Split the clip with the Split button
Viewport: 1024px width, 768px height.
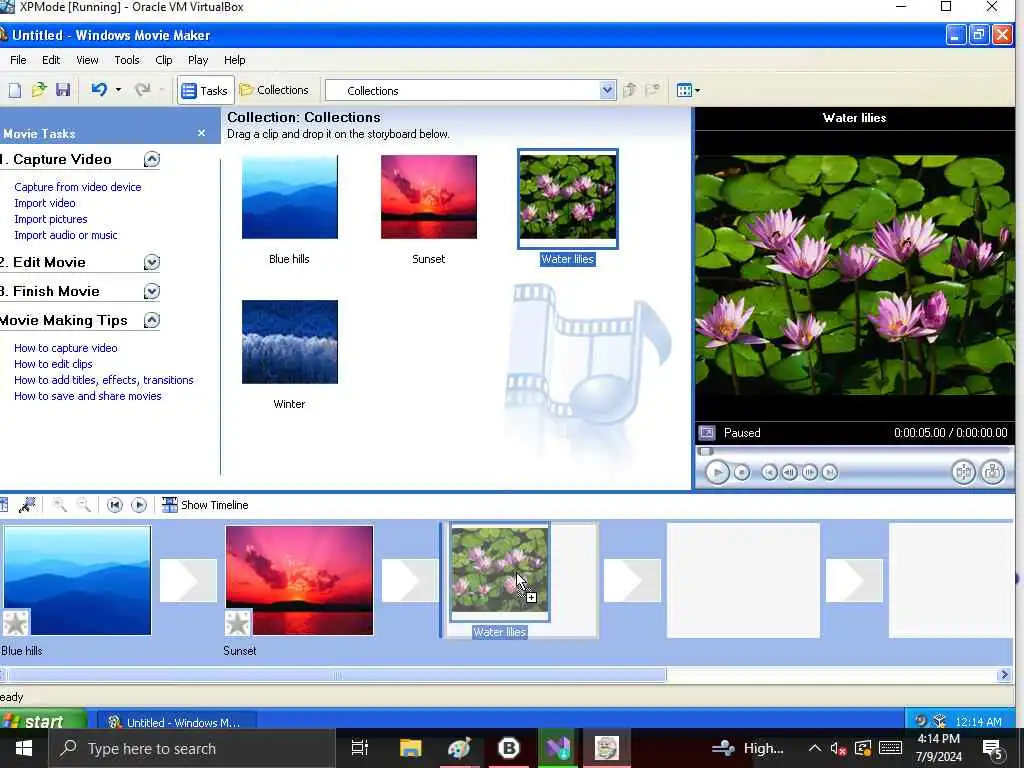coord(963,472)
